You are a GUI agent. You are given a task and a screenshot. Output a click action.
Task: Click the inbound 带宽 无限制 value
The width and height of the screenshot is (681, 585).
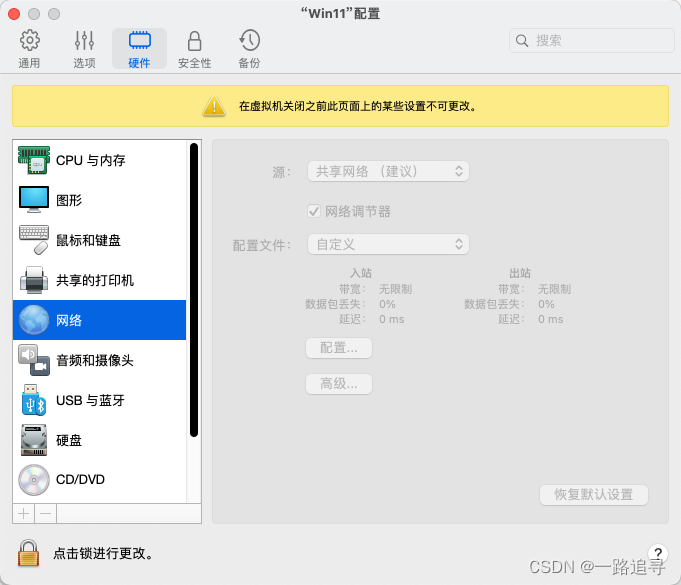(x=395, y=289)
